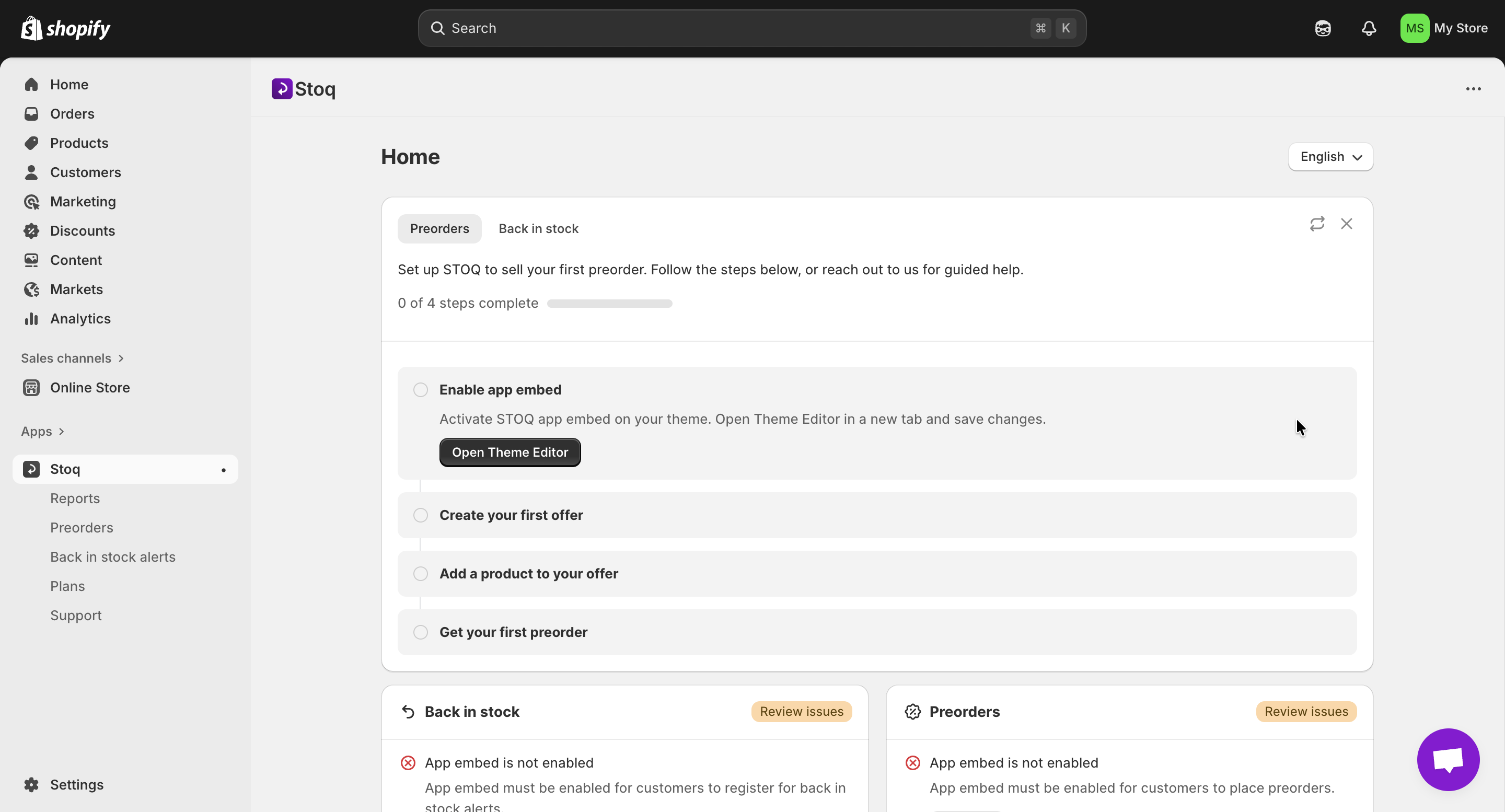Viewport: 1505px width, 812px height.
Task: Click the Marketing target icon in sidebar
Action: pos(31,202)
